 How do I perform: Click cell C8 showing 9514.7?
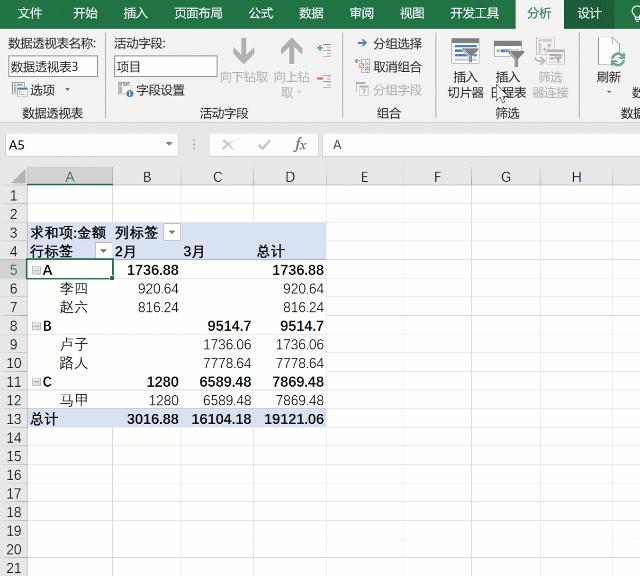pyautogui.click(x=217, y=326)
